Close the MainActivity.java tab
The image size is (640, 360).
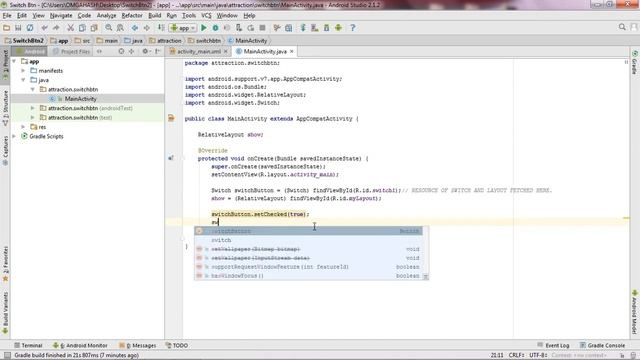pyautogui.click(x=291, y=51)
